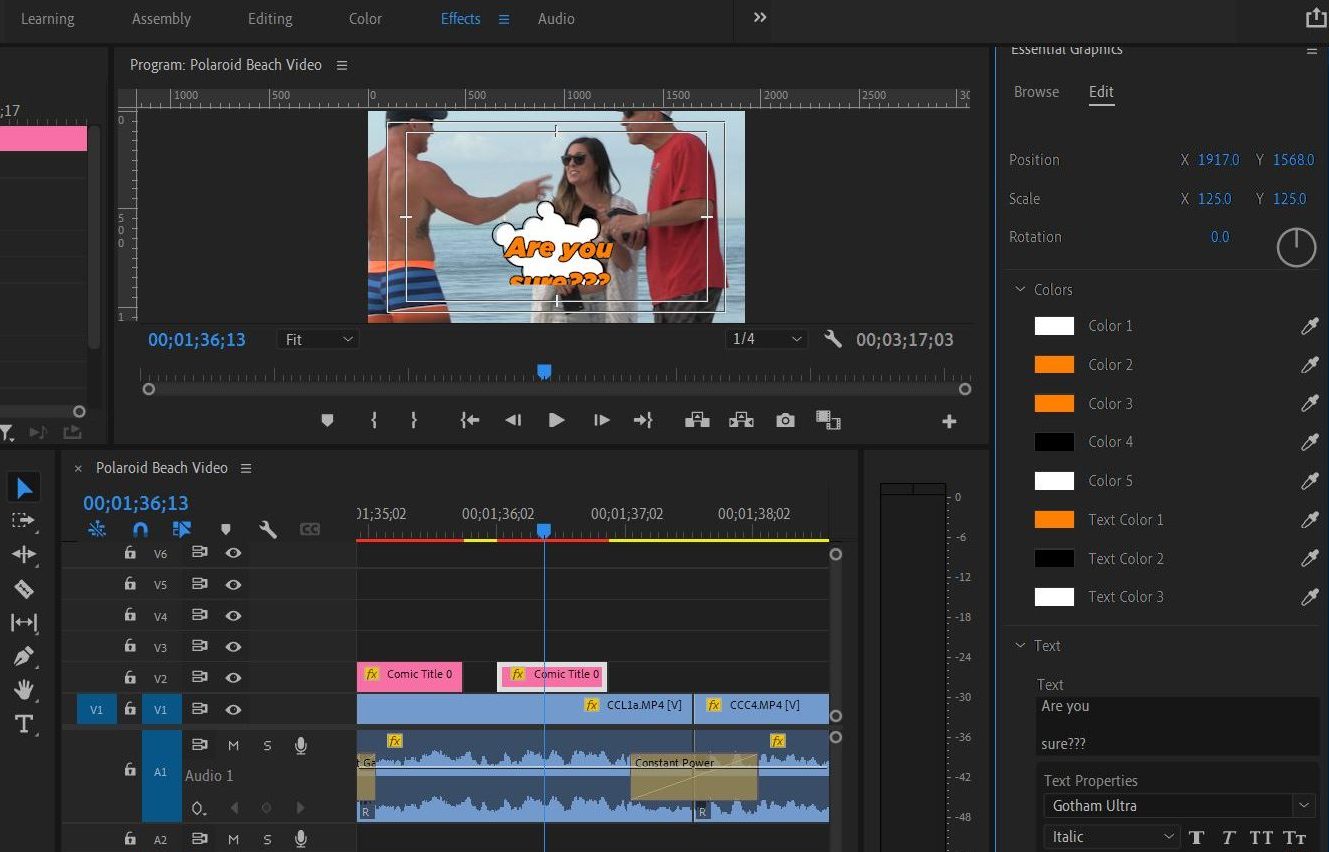Click the Color 2 orange swatch
Screen dimensions: 1329x852
pos(1054,365)
